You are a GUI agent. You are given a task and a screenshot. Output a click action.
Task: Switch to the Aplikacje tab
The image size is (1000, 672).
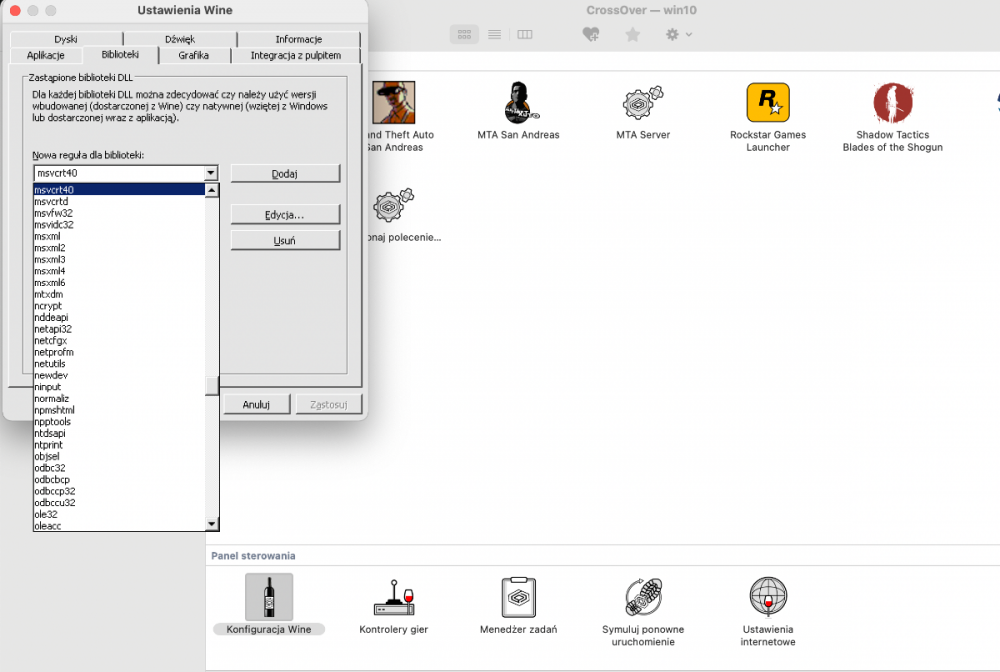[x=45, y=55]
